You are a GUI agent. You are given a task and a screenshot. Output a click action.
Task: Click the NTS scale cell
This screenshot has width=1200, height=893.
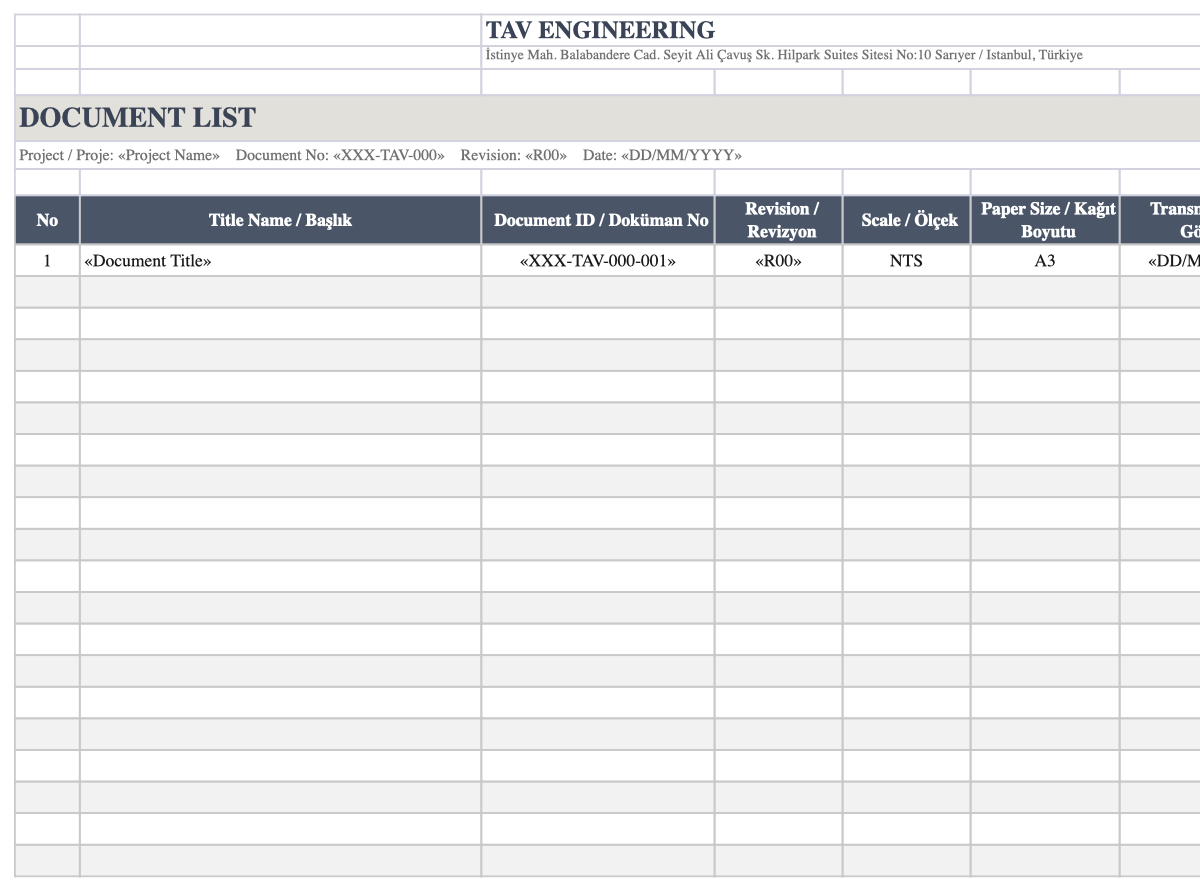click(907, 261)
